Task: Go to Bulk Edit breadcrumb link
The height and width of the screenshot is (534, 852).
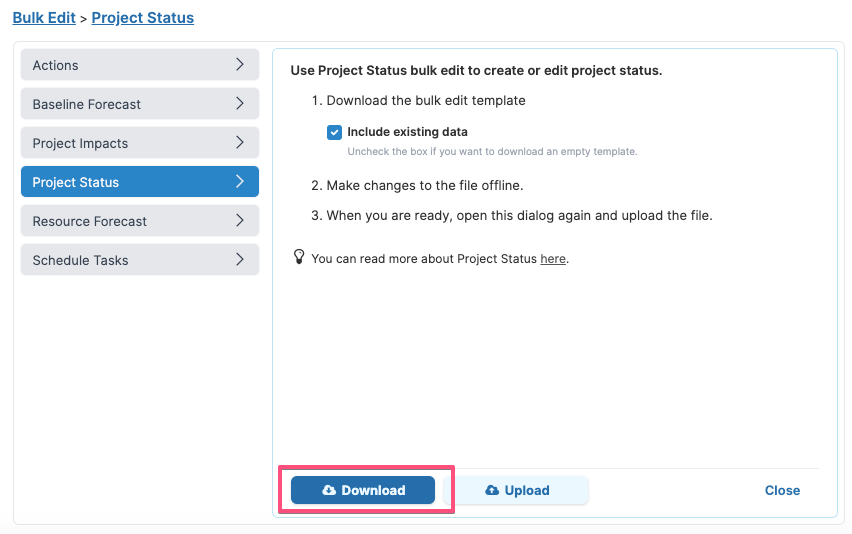Action: click(x=44, y=17)
